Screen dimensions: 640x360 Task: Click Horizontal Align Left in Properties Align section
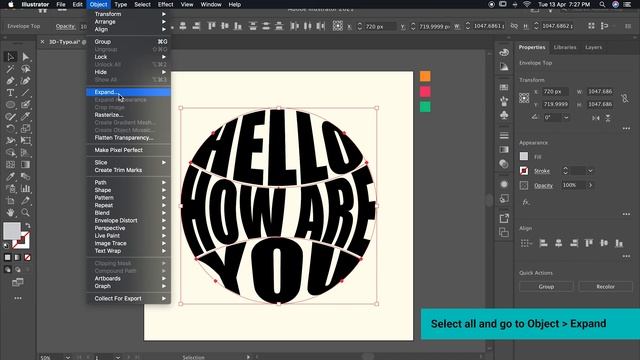pos(543,243)
